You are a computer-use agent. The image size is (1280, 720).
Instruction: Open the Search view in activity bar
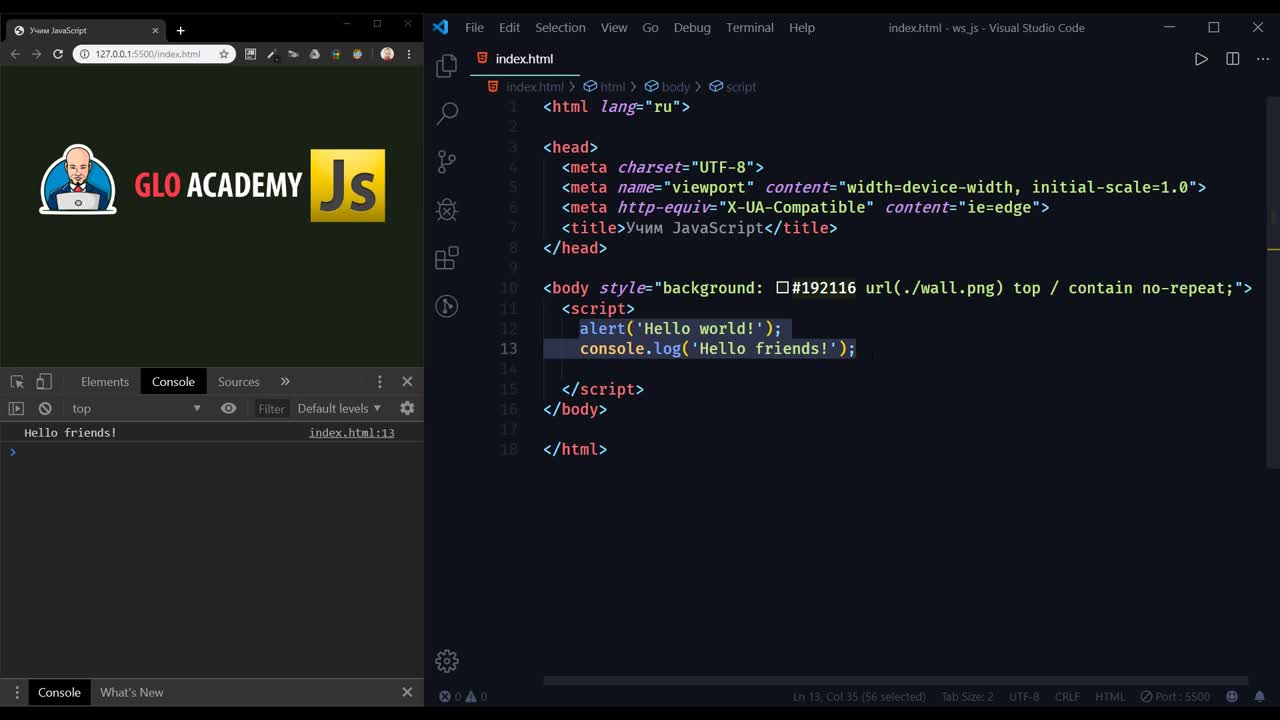click(447, 113)
